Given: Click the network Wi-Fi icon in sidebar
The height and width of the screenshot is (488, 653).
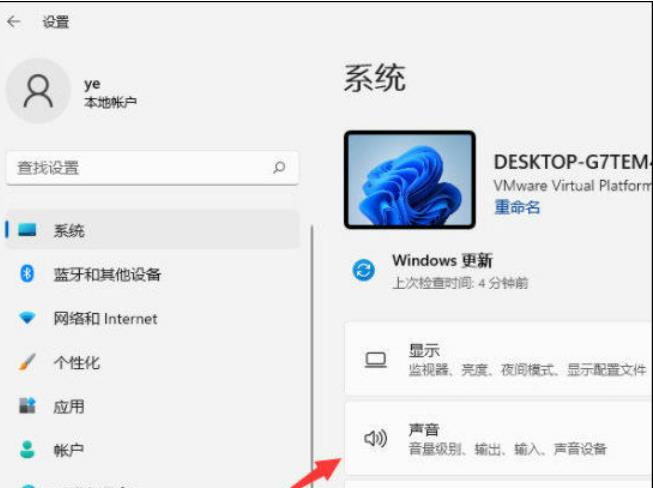Looking at the screenshot, I should (x=27, y=318).
